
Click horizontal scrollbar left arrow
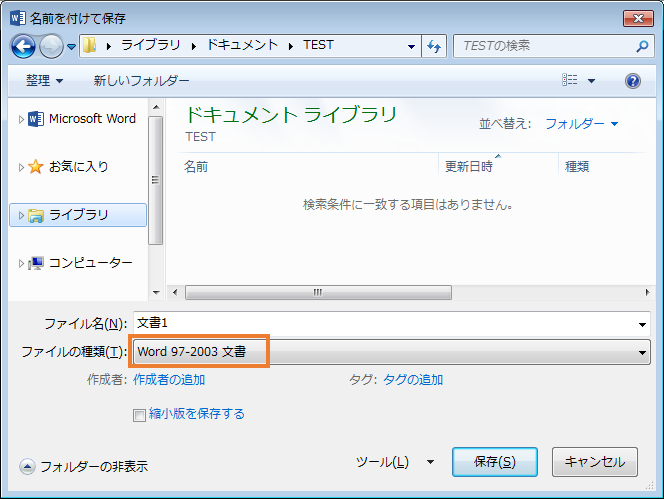pyautogui.click(x=175, y=292)
